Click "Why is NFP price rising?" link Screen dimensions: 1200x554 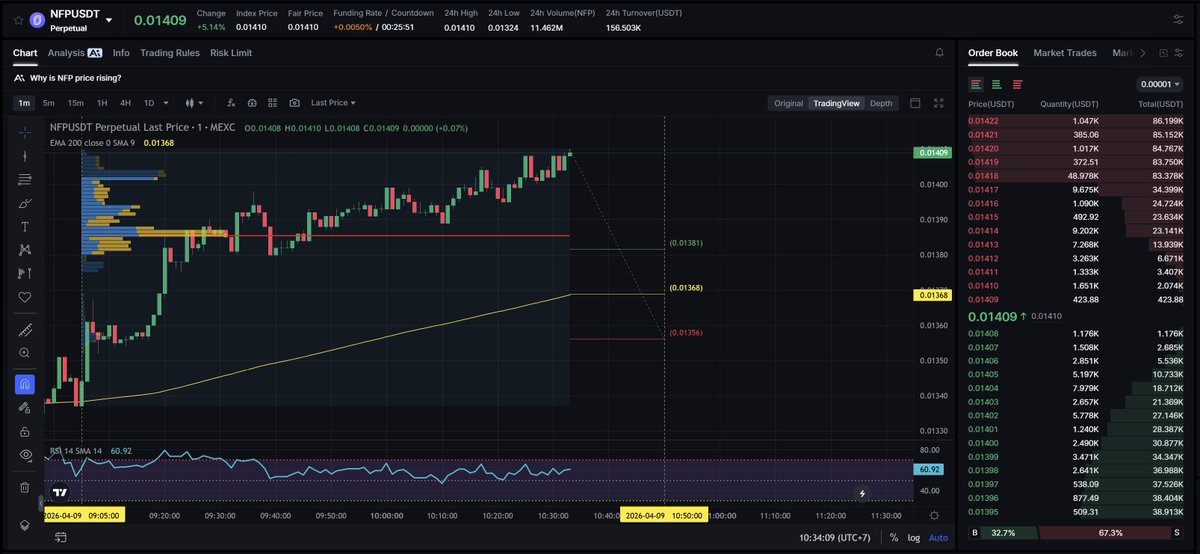[x=75, y=78]
